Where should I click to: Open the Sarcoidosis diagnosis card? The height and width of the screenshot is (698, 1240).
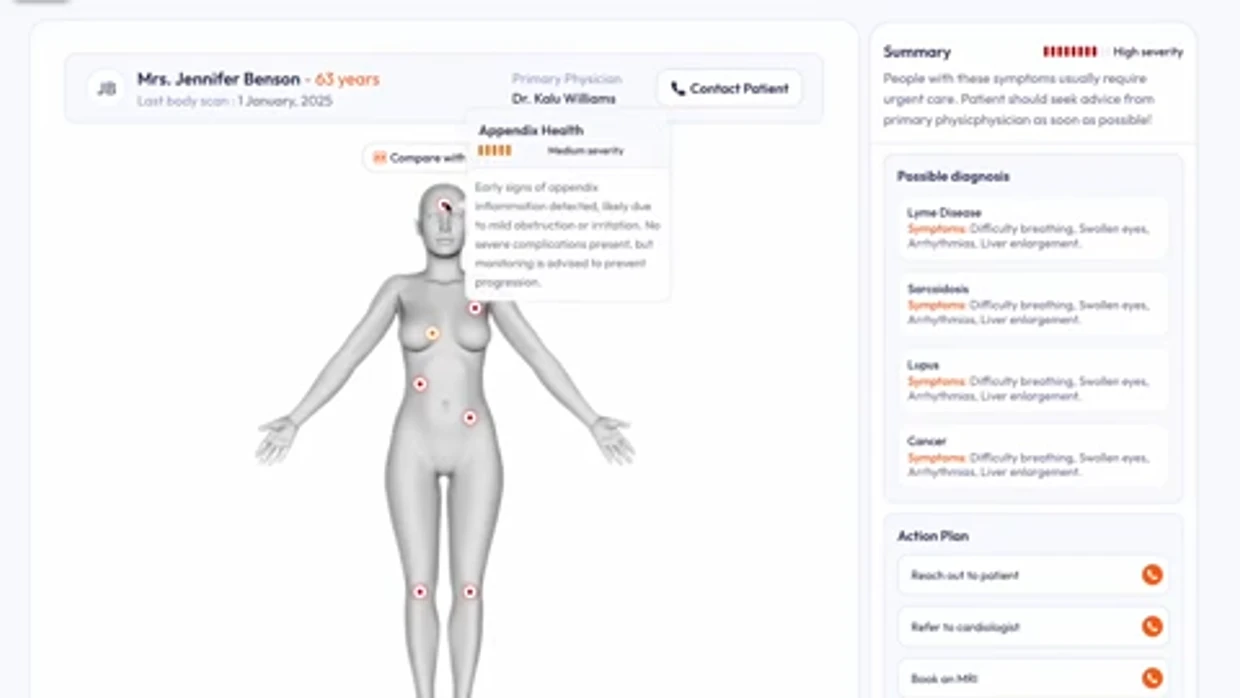(x=1033, y=304)
